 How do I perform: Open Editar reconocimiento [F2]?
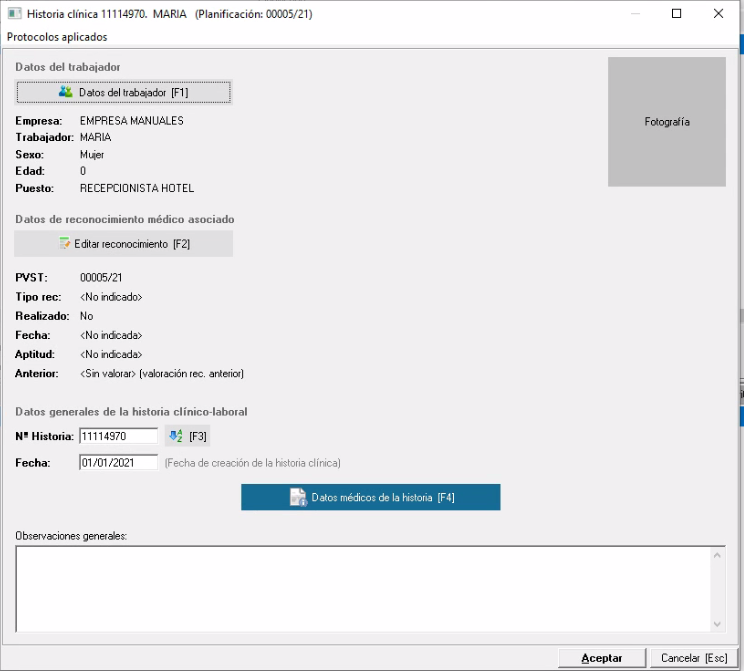pyautogui.click(x=123, y=244)
